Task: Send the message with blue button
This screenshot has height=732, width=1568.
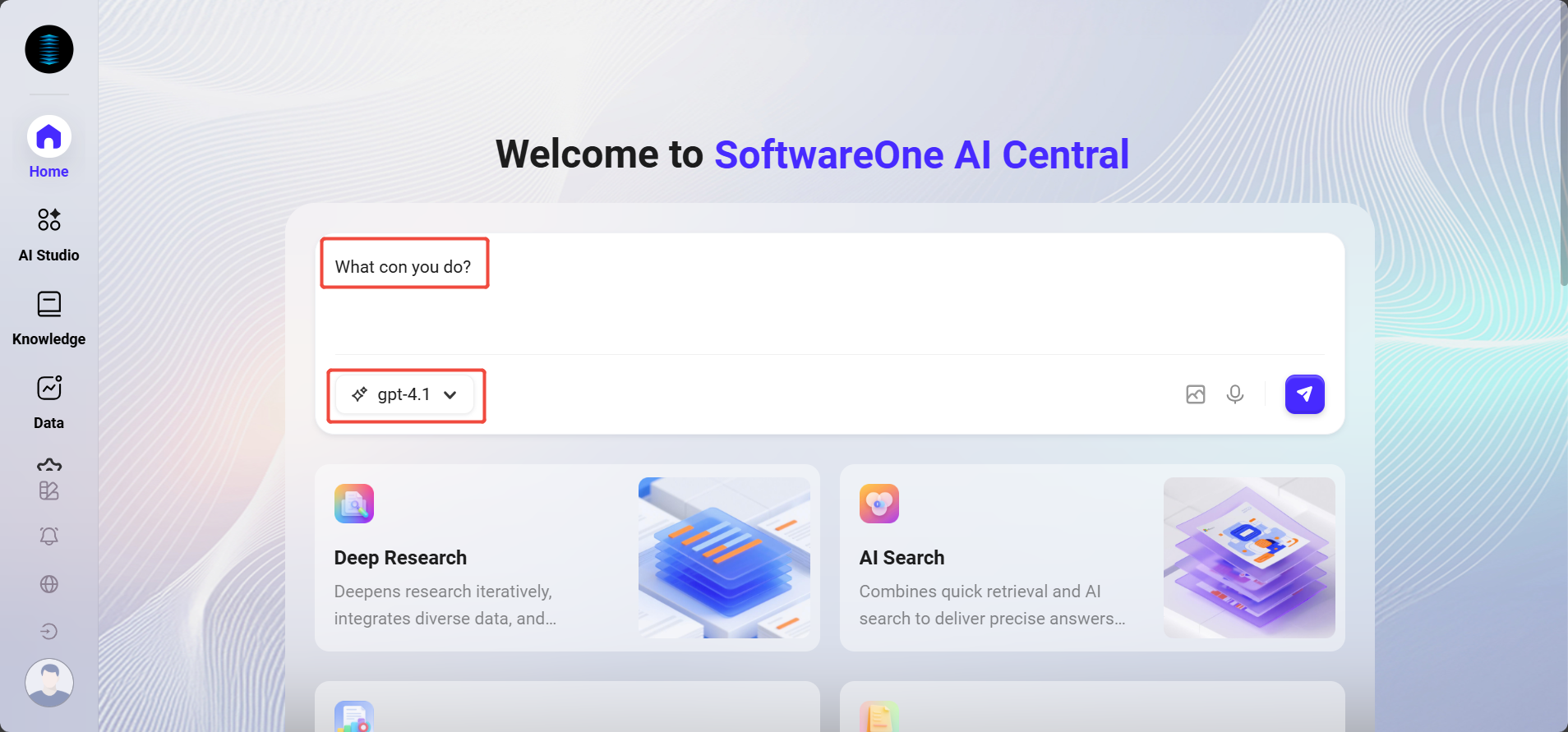Action: coord(1304,394)
